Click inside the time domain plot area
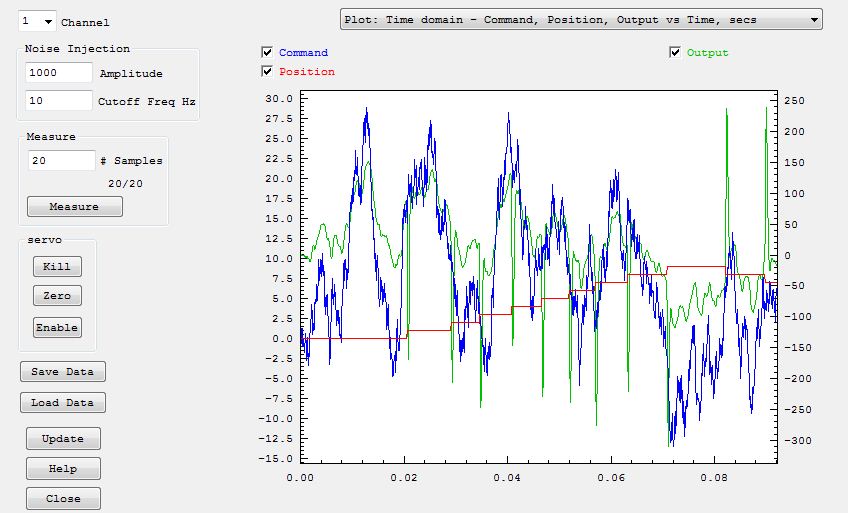The image size is (848, 513). click(538, 278)
